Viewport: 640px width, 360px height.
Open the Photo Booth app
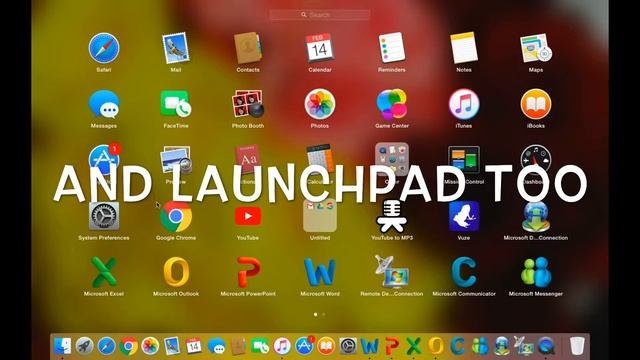click(248, 104)
